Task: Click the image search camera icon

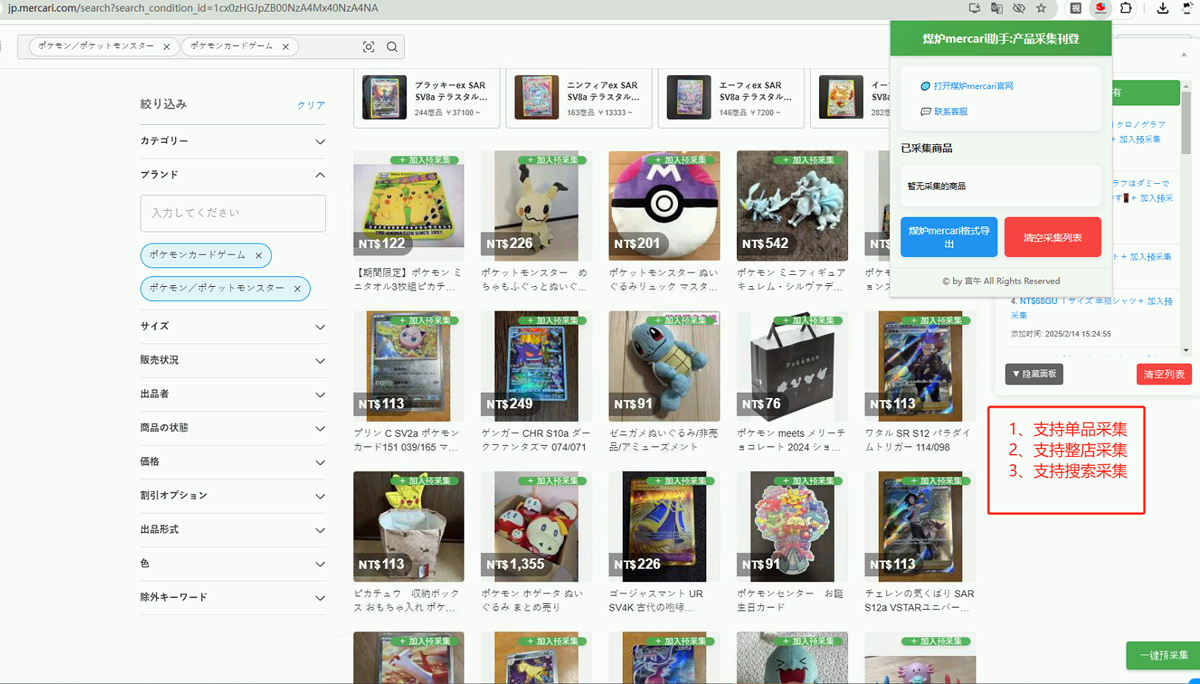Action: point(368,46)
